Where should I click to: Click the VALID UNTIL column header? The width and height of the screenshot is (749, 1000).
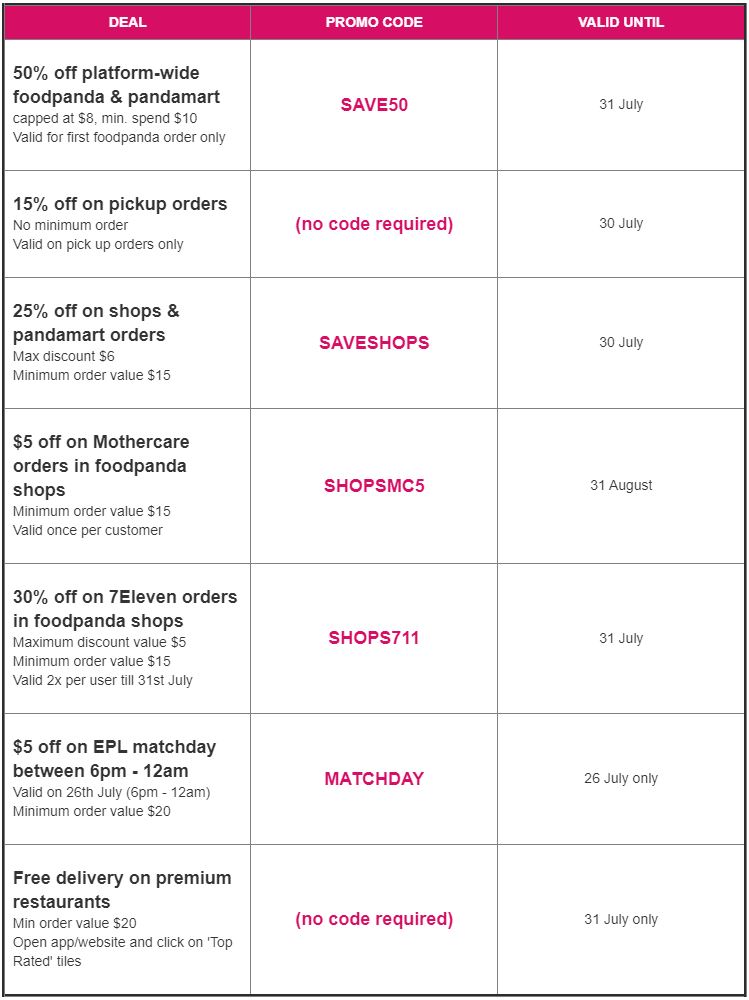tap(621, 22)
